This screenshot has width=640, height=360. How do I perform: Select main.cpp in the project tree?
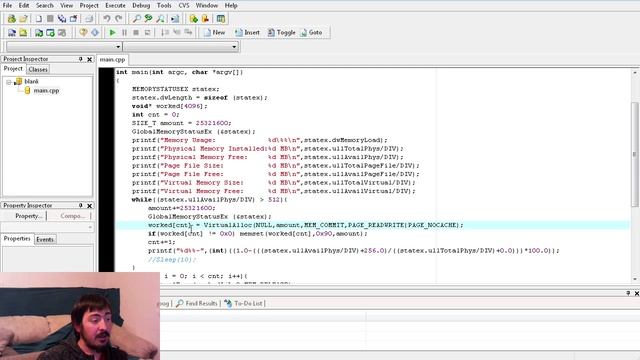click(x=46, y=91)
